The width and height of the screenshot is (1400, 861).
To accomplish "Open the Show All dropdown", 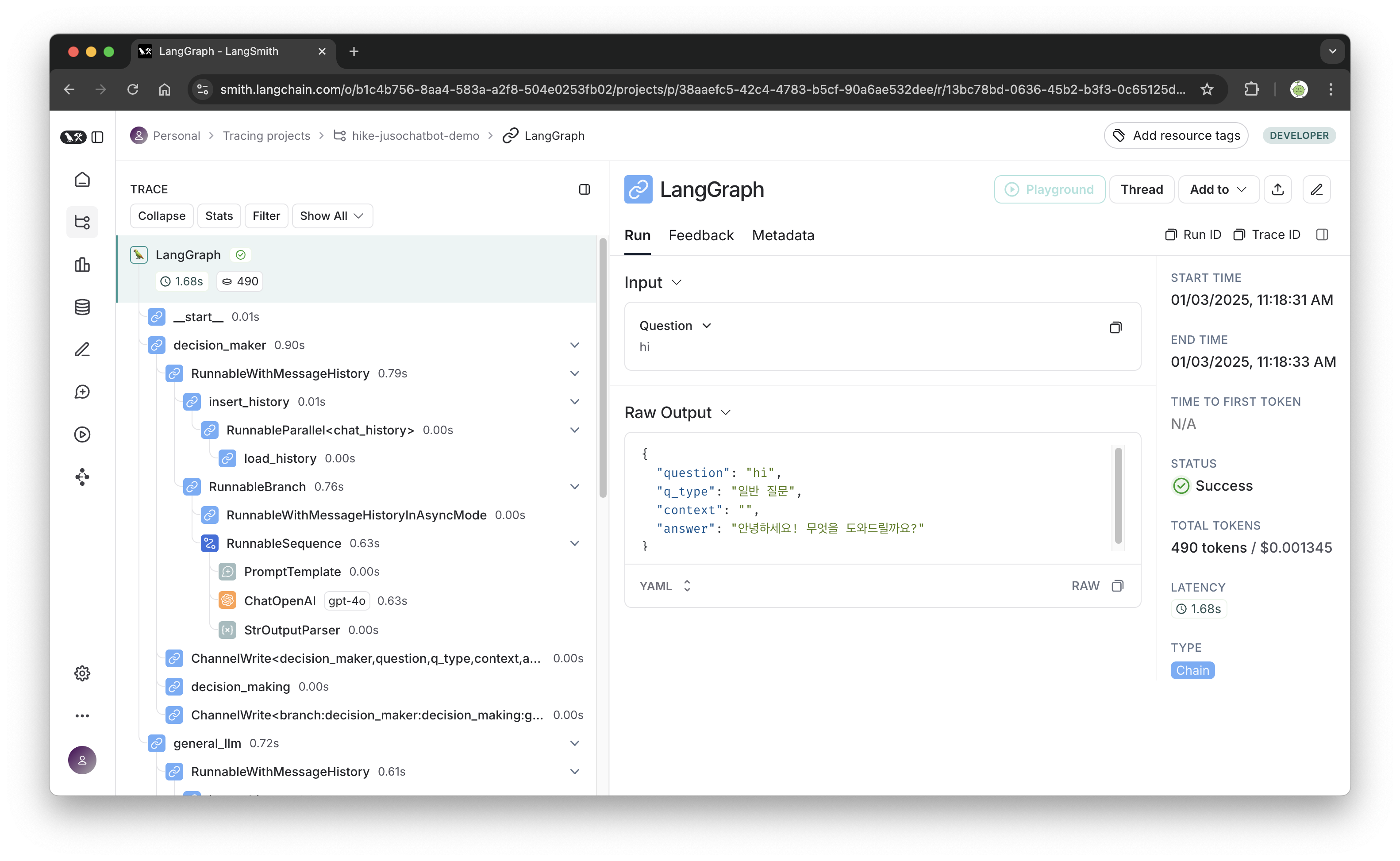I will coord(332,216).
